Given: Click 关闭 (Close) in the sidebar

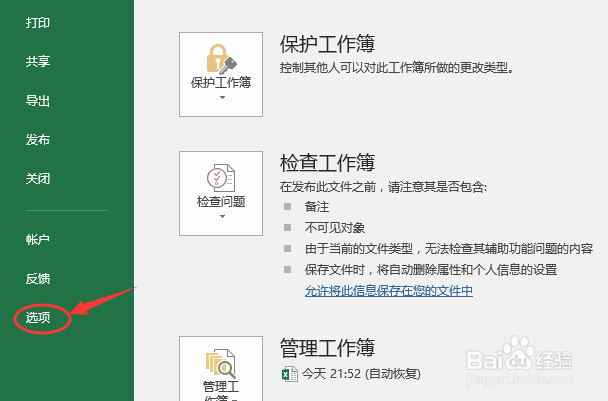Looking at the screenshot, I should tap(38, 179).
